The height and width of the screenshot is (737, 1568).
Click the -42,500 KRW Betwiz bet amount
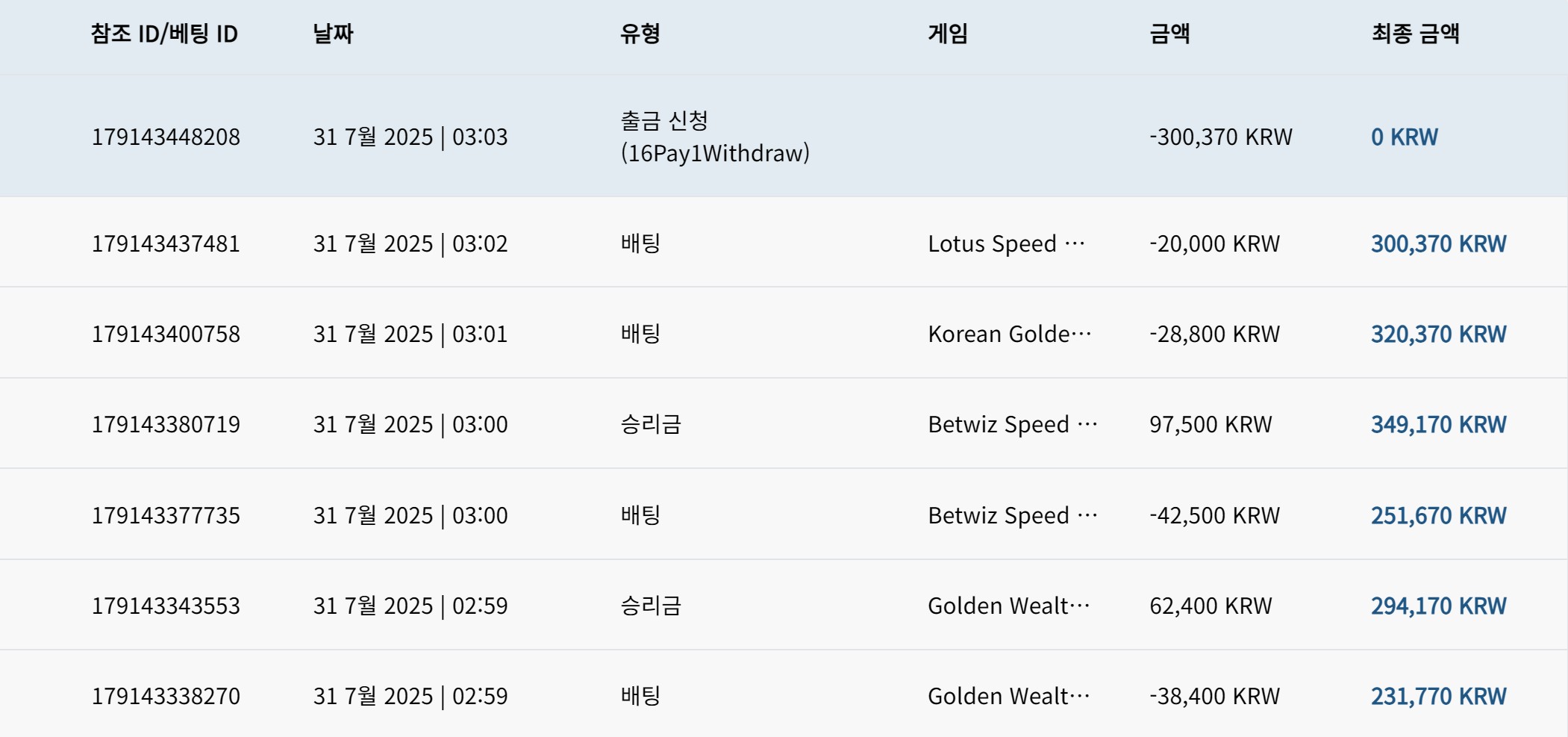(x=1214, y=515)
